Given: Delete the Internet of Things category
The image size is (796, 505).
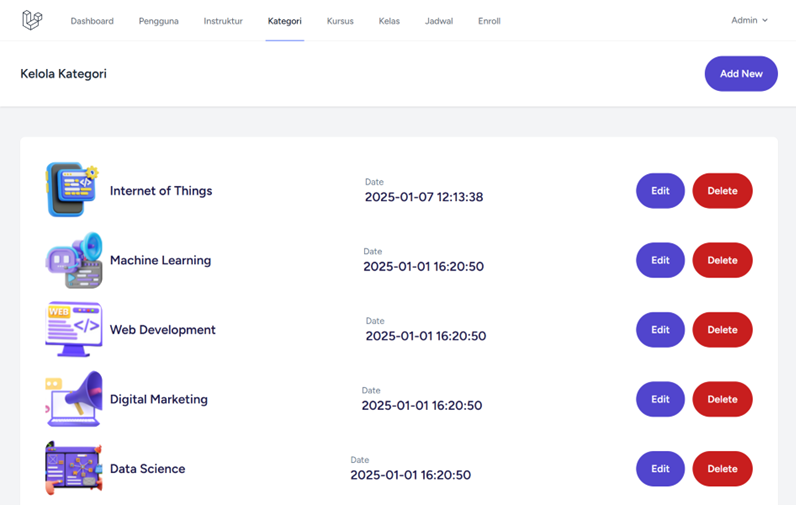Looking at the screenshot, I should click(x=722, y=191).
